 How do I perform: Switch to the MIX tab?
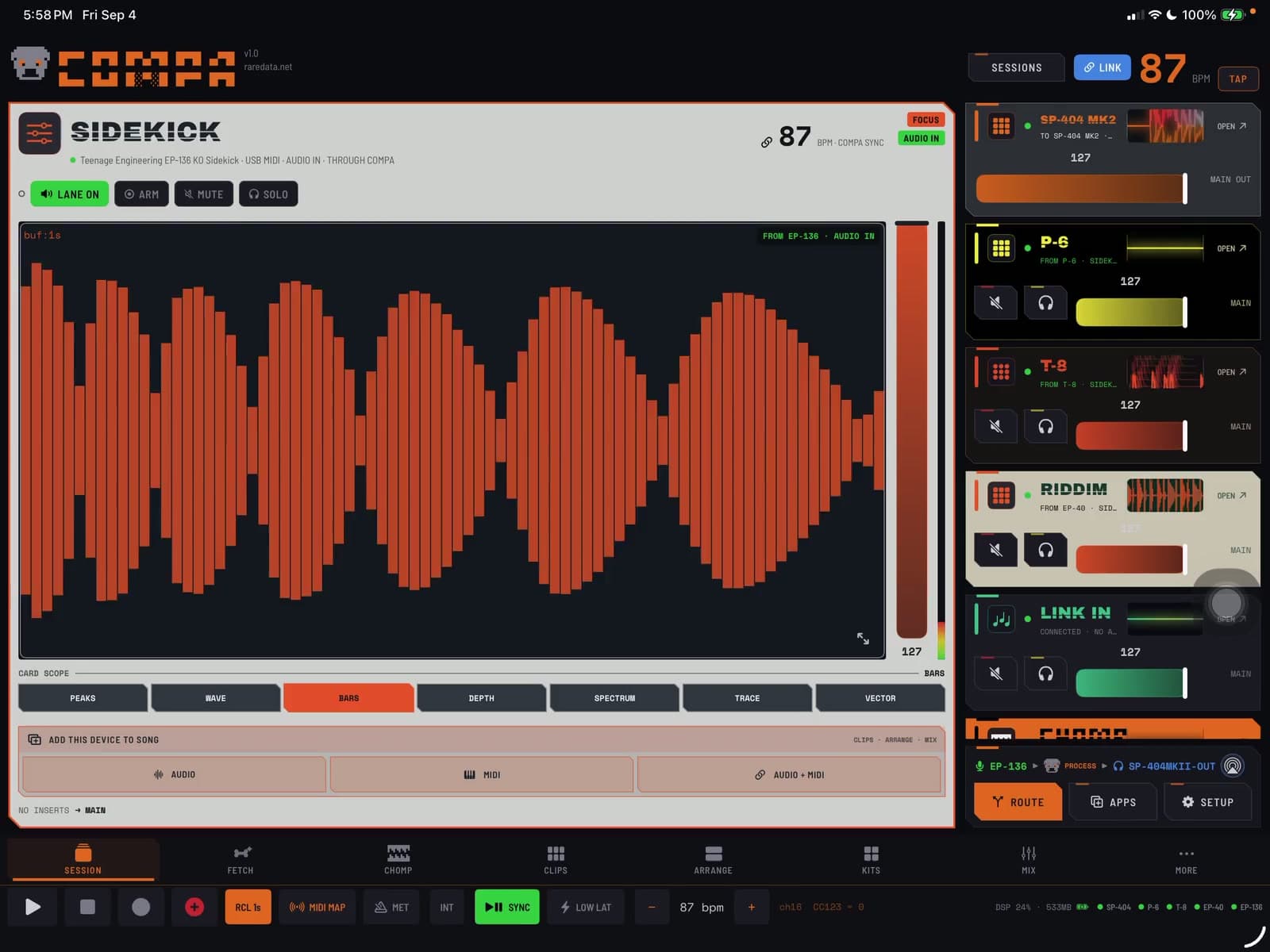(1029, 860)
